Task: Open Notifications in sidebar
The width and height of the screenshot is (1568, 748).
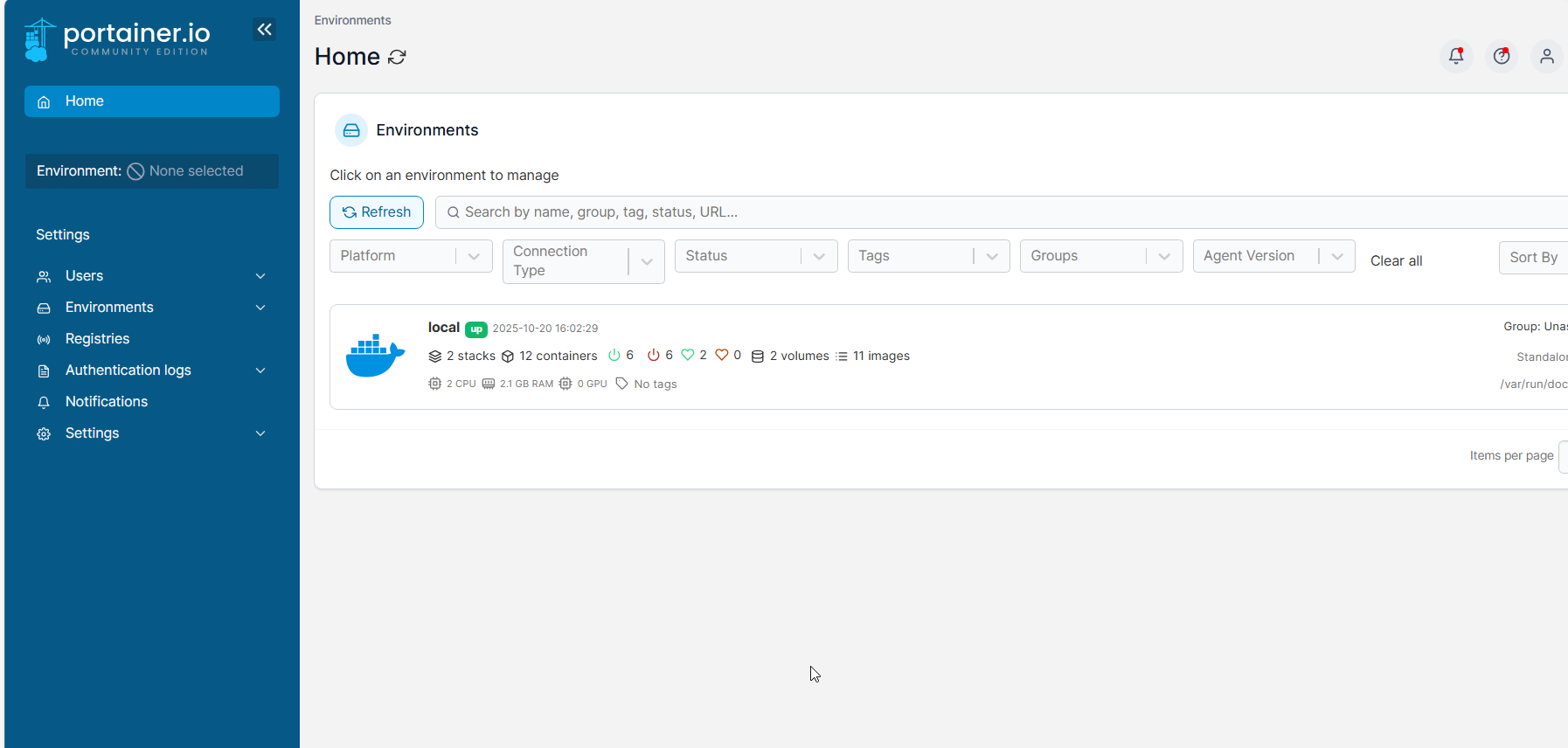Action: [152, 402]
